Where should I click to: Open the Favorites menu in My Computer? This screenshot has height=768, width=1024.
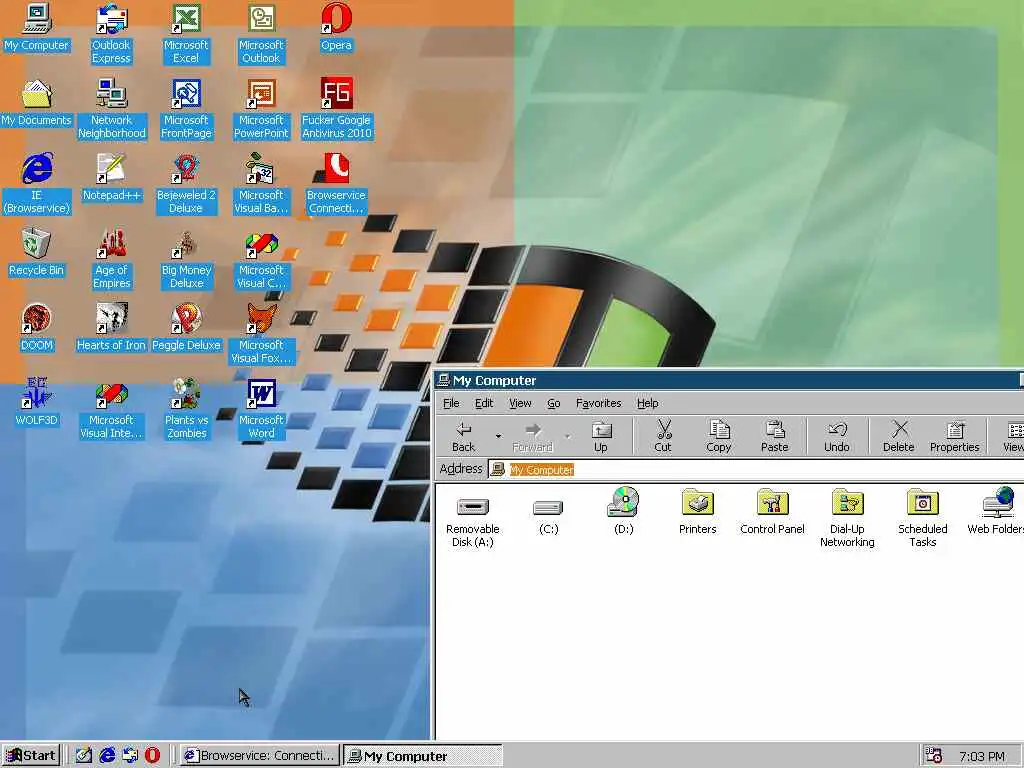click(599, 403)
